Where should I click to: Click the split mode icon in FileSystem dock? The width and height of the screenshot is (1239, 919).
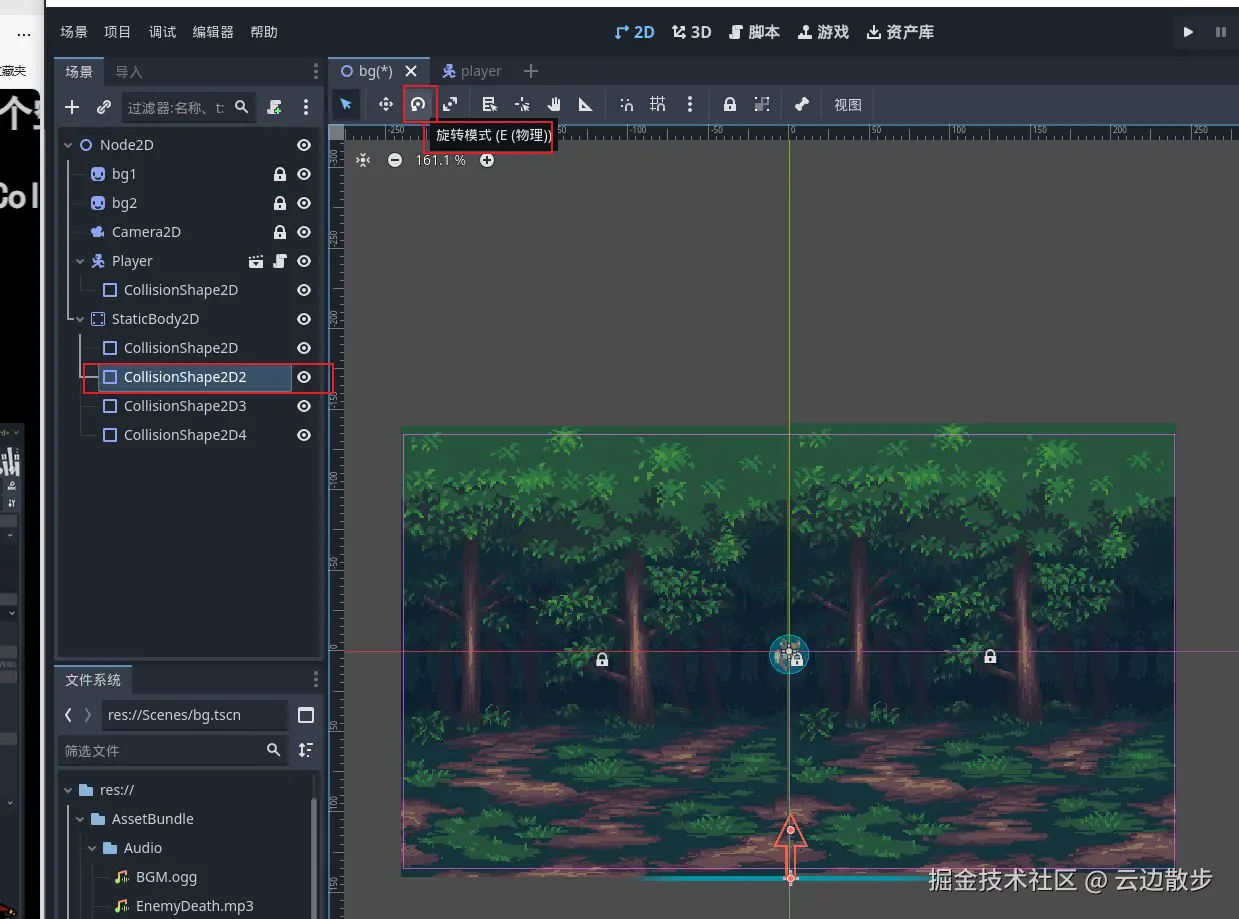click(306, 715)
